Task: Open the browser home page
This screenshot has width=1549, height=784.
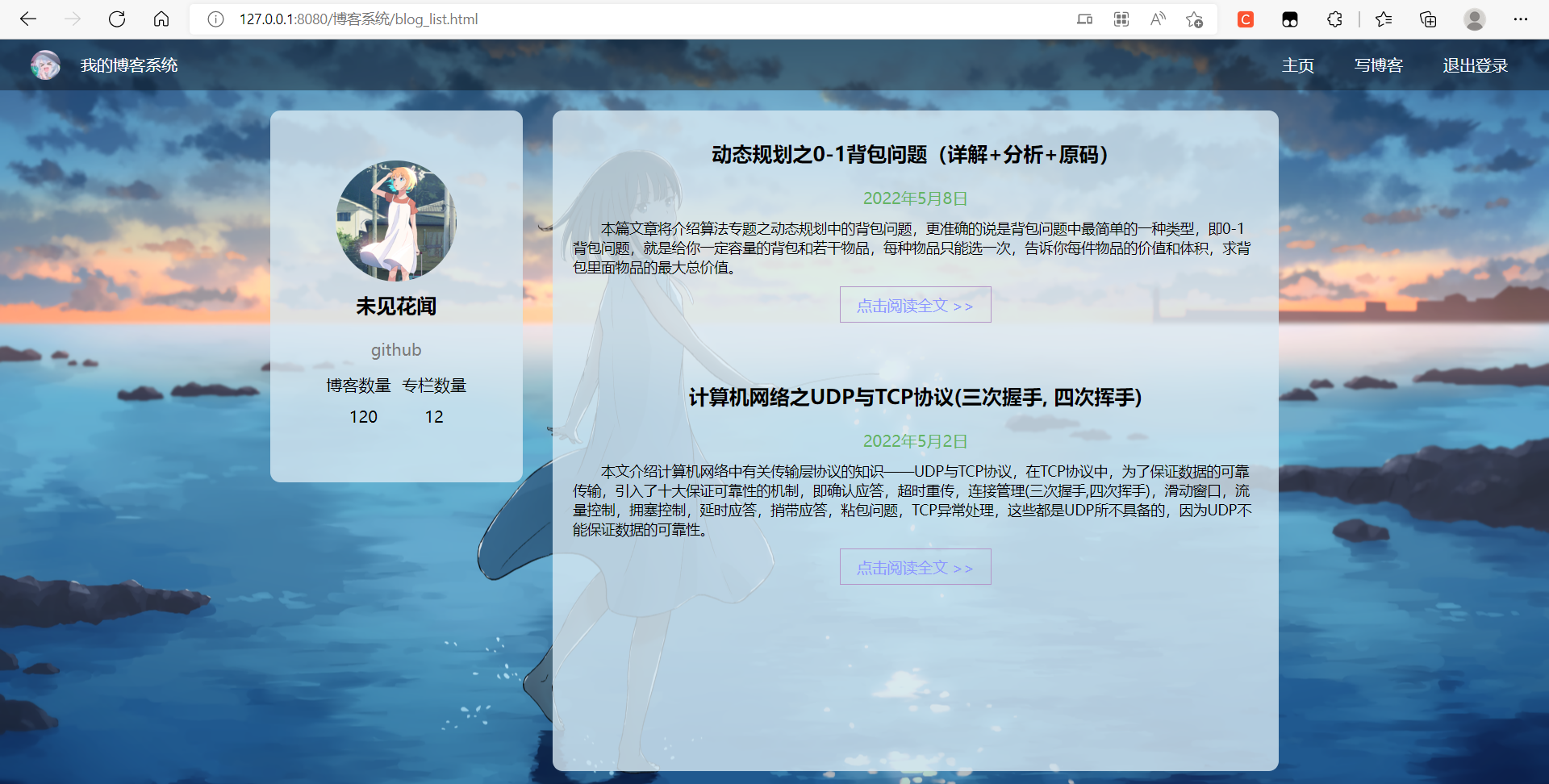Action: 161,19
